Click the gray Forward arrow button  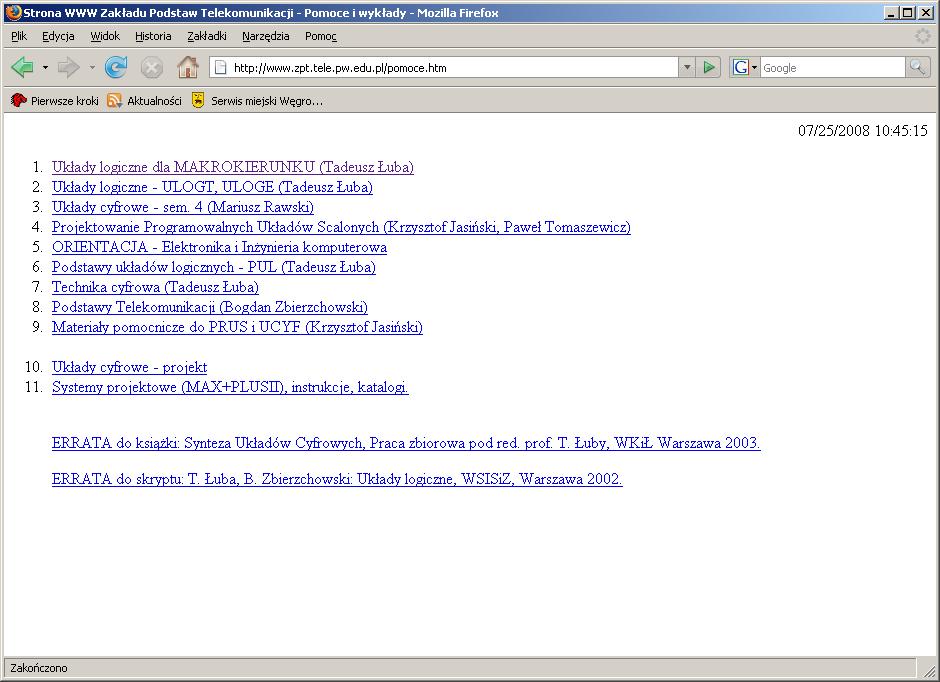[68, 67]
